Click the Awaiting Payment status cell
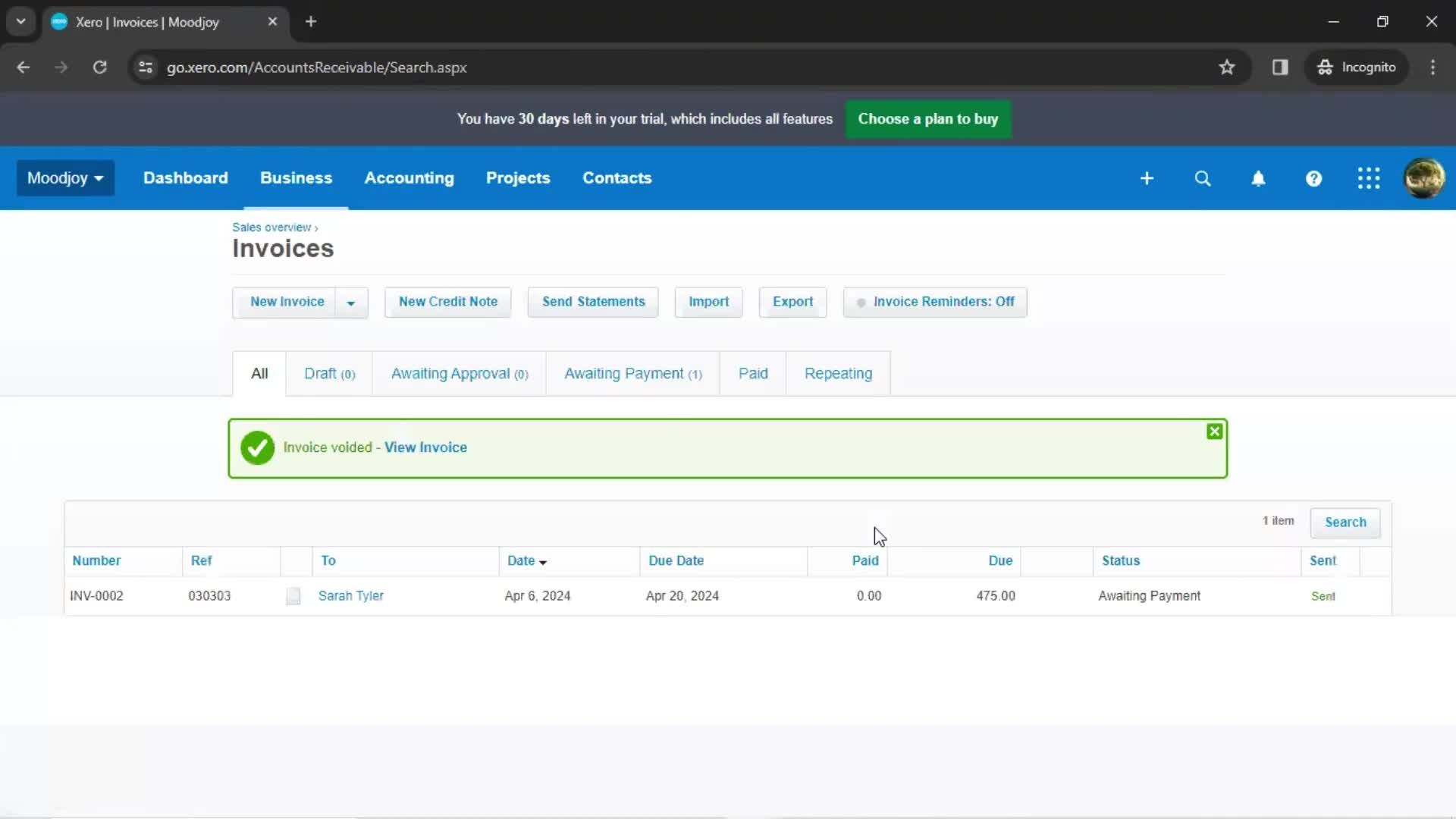Screen dimensions: 1456x819 pyautogui.click(x=1149, y=596)
